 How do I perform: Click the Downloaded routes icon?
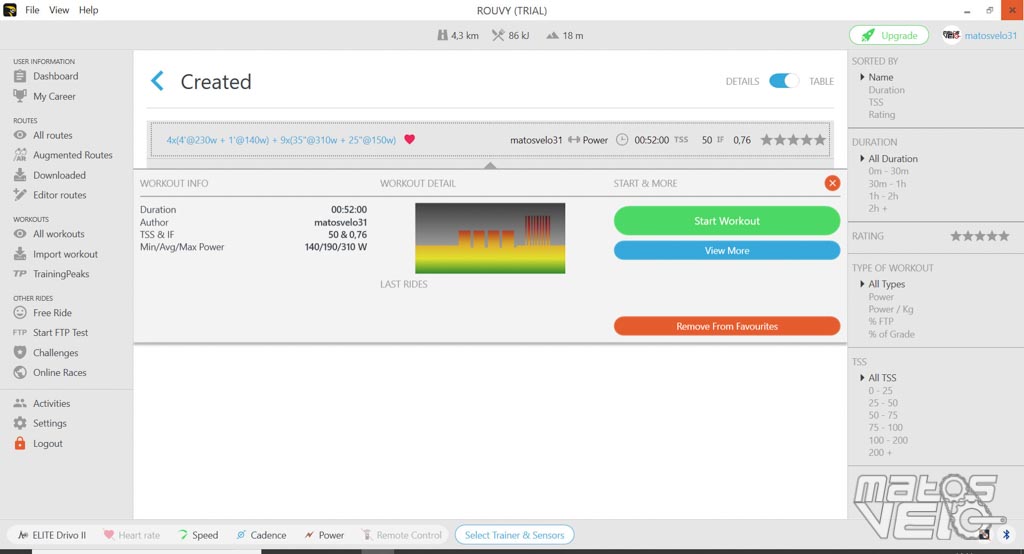click(20, 175)
